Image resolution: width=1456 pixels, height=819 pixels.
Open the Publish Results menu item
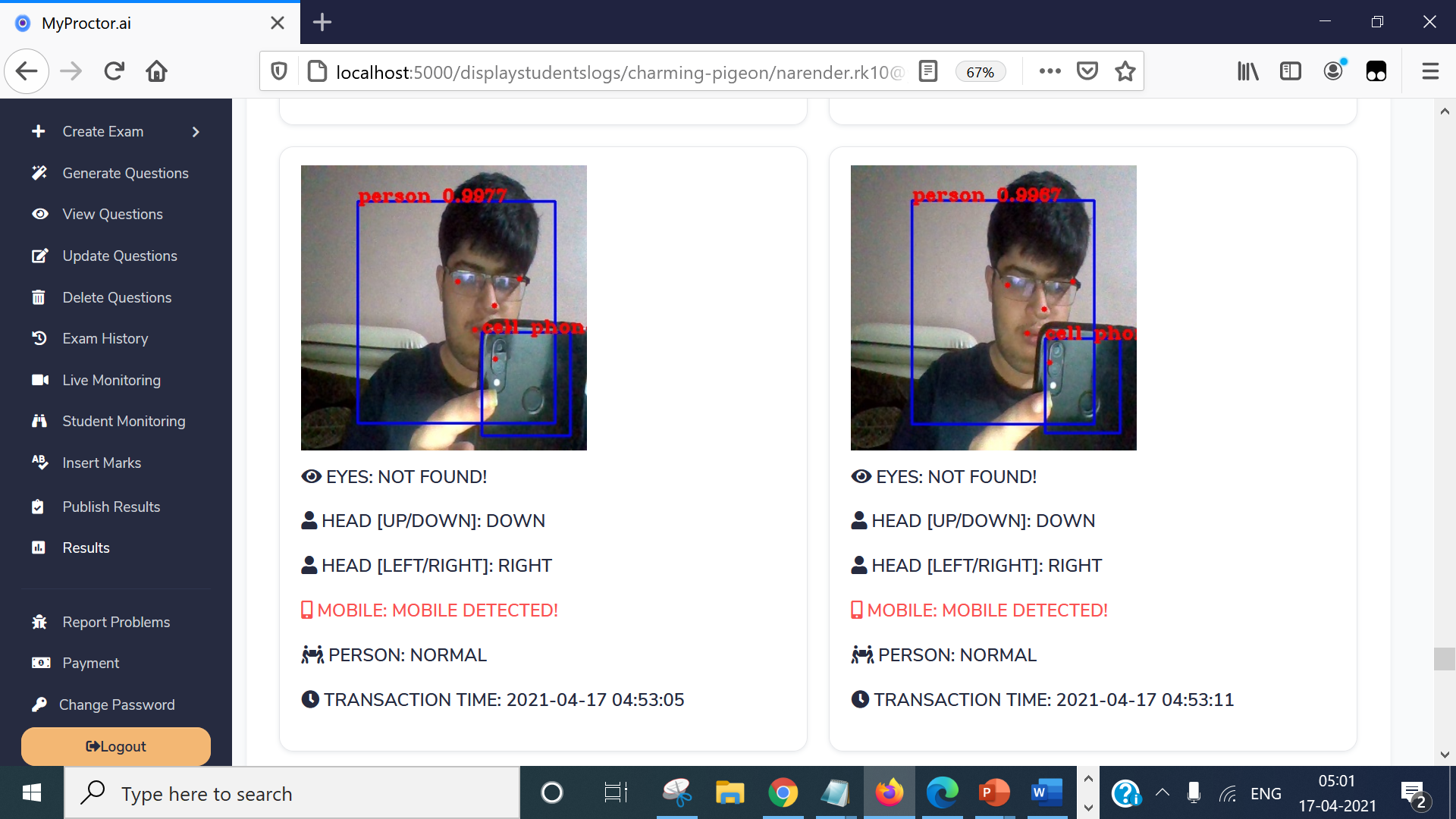pos(111,507)
